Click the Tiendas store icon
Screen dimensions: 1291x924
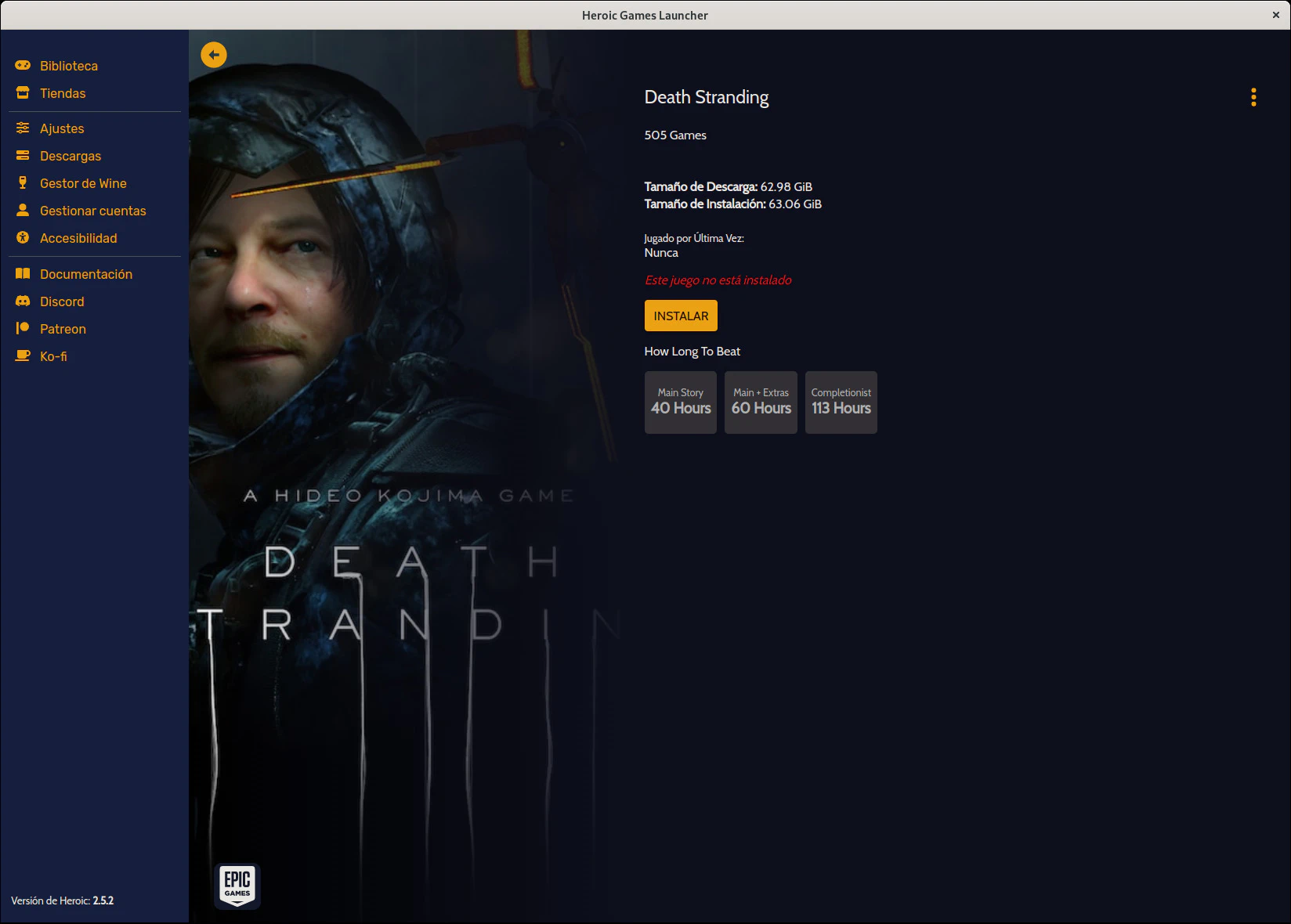(x=23, y=93)
